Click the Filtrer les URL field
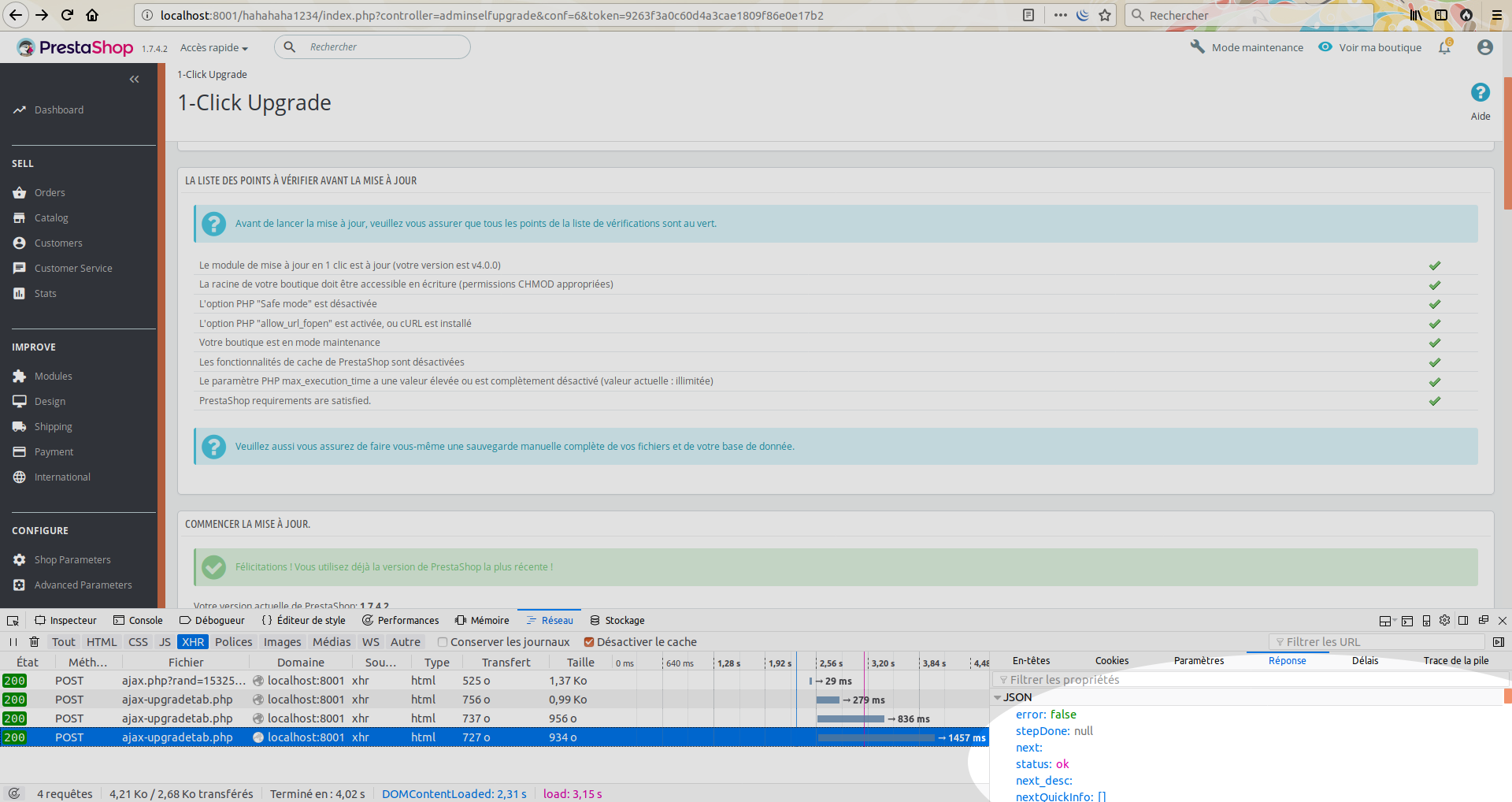Screen dimensions: 1512x802 1377,642
